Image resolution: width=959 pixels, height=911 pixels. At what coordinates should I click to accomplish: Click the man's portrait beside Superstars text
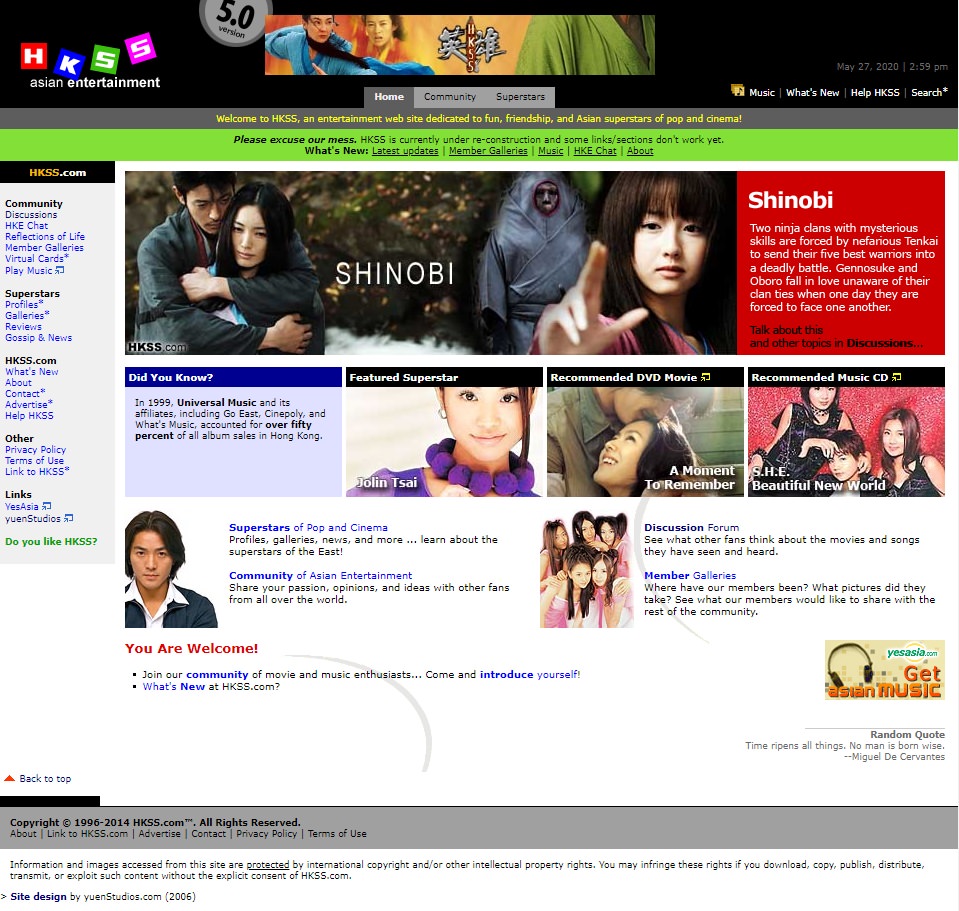171,569
